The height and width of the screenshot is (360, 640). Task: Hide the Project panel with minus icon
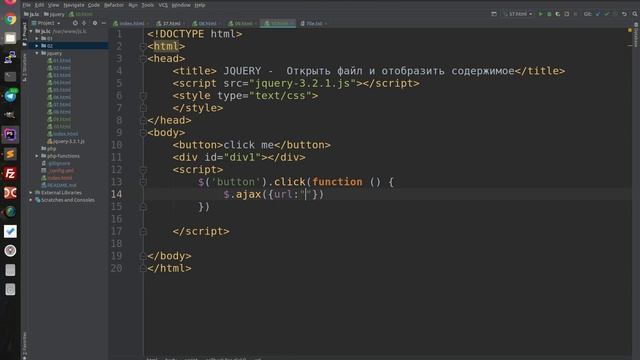tap(104, 23)
